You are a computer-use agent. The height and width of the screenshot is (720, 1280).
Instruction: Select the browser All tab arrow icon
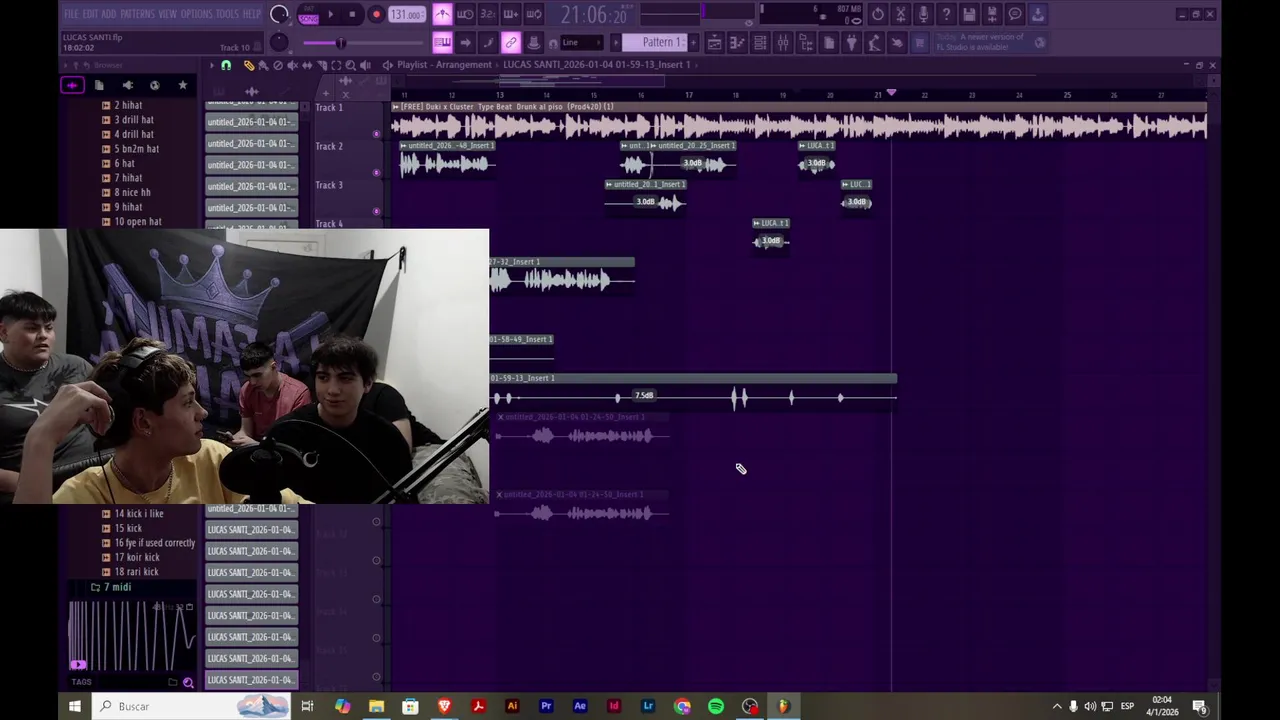point(72,85)
